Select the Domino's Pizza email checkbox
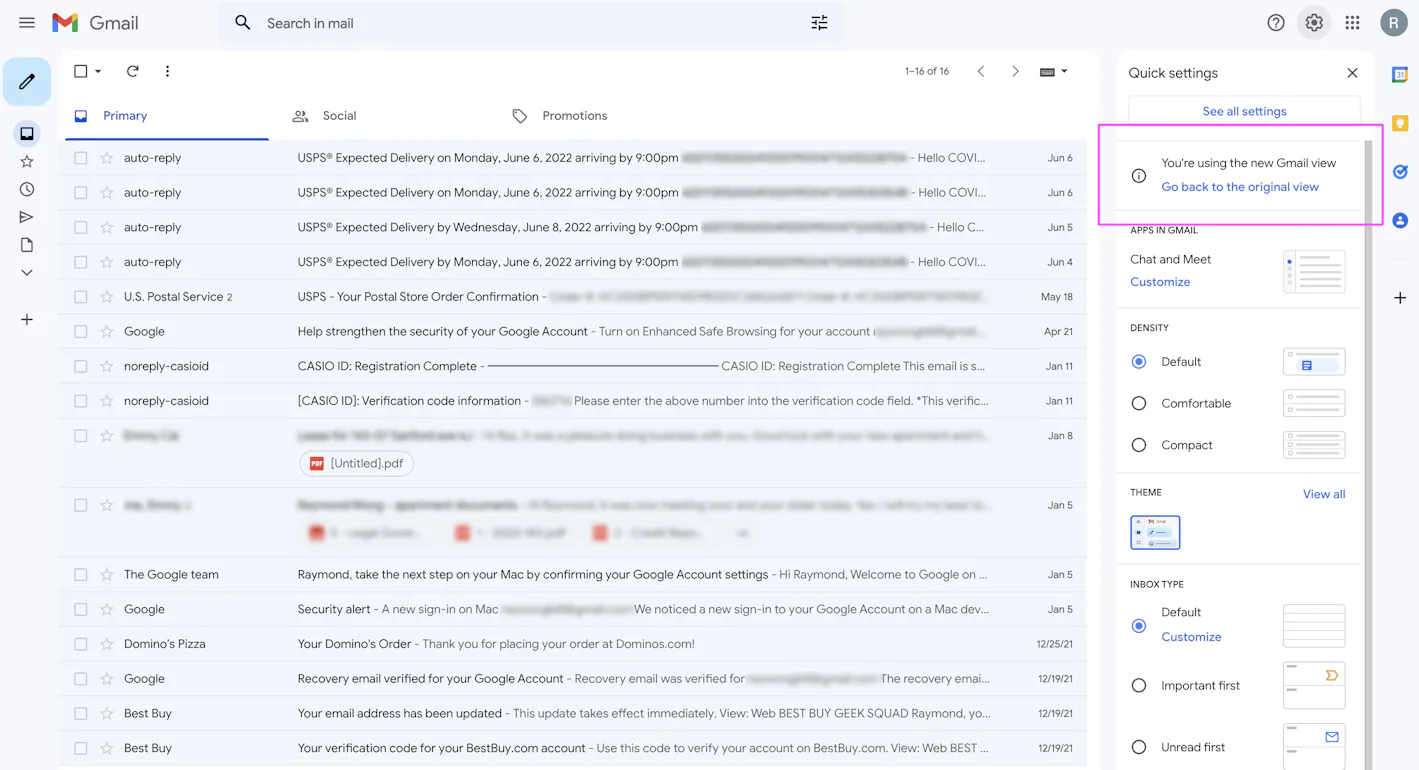This screenshot has width=1419, height=770. coord(81,644)
